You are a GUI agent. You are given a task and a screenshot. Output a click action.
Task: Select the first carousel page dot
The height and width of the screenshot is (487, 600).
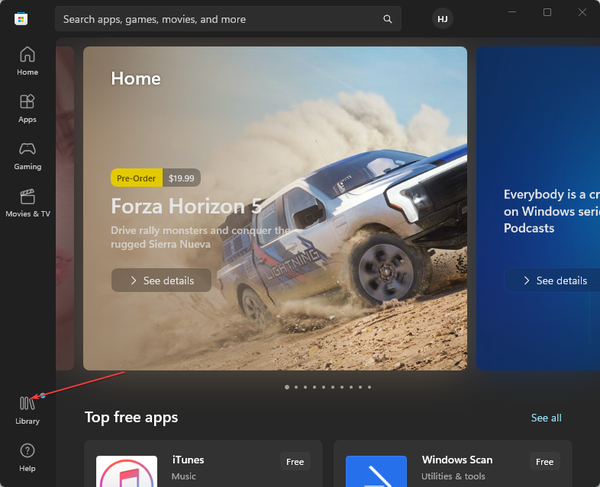click(x=287, y=387)
